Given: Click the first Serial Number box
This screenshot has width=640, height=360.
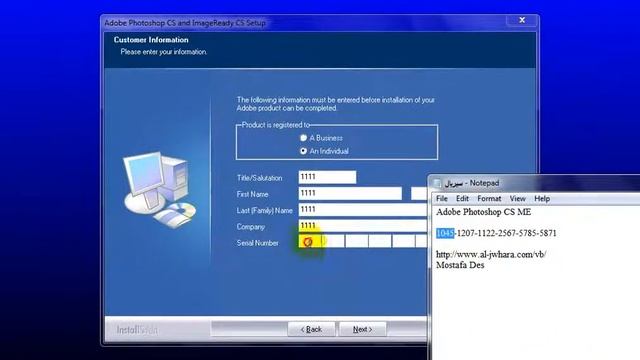Looking at the screenshot, I should click(310, 242).
